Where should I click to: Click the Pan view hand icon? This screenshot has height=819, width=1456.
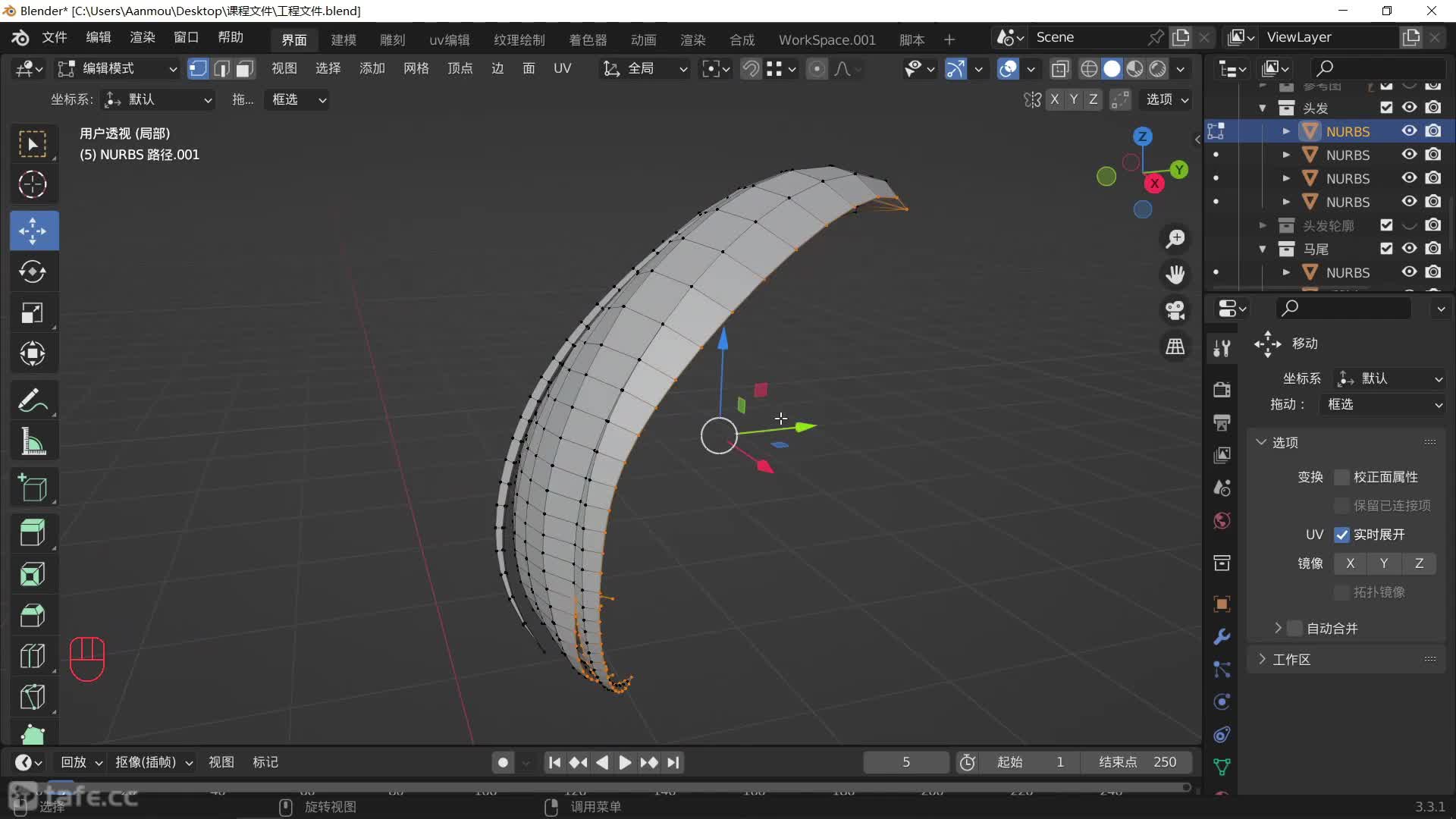tap(1175, 275)
